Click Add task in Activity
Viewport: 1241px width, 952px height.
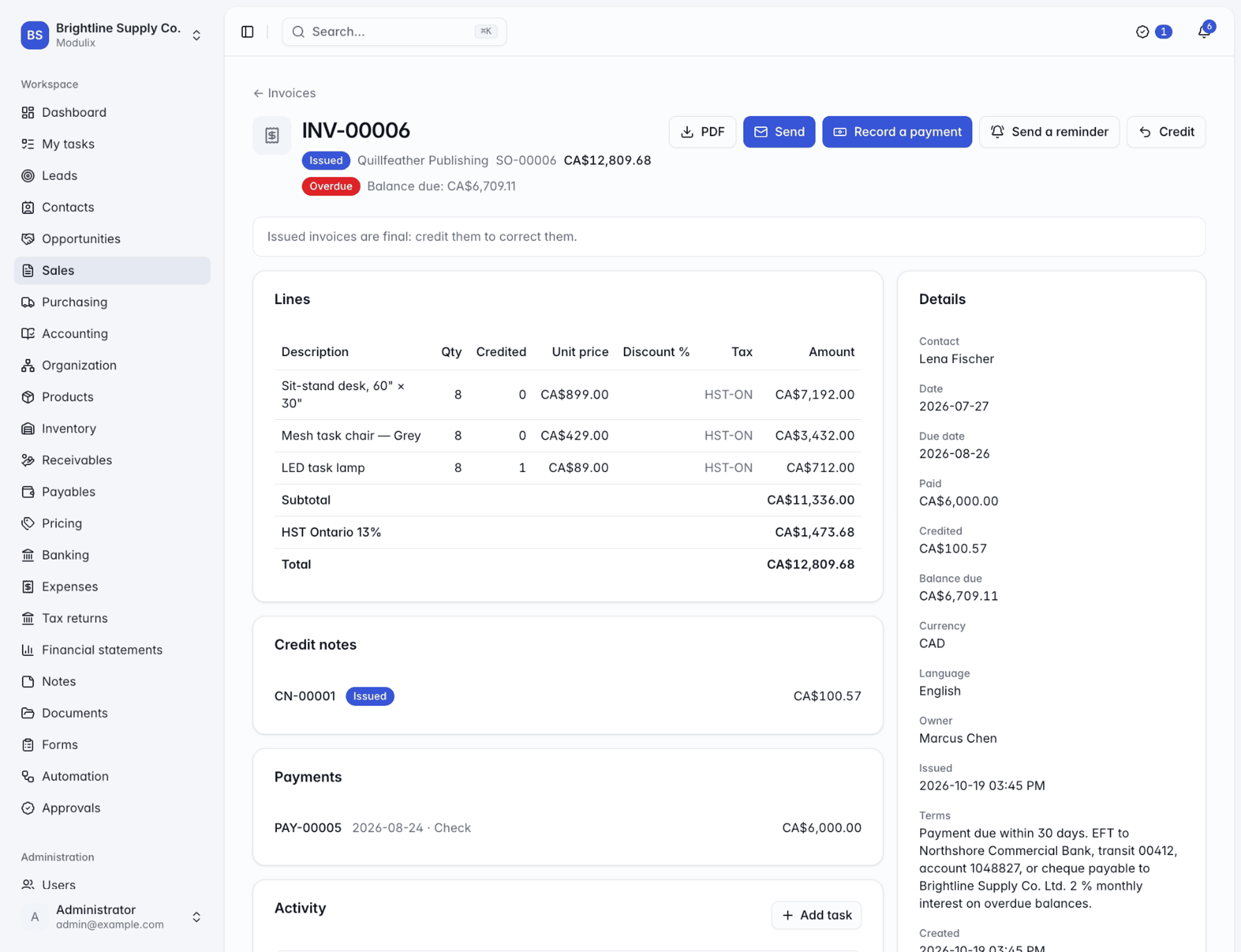[x=816, y=915]
